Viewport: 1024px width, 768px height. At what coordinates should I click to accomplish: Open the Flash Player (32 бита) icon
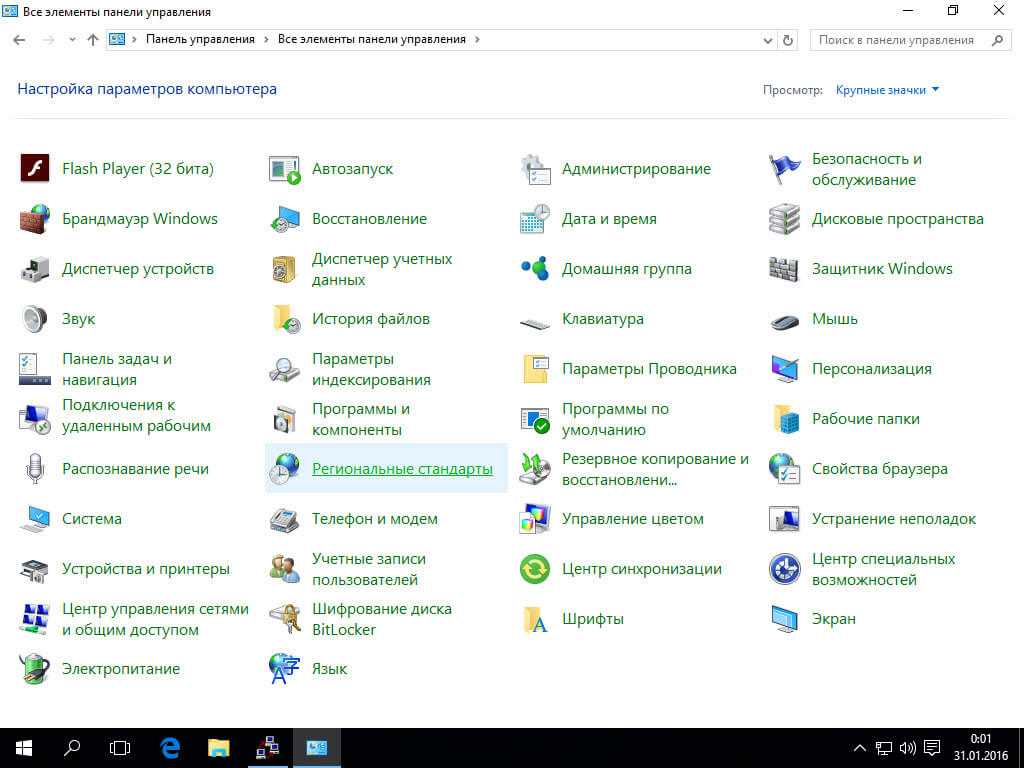coord(35,169)
